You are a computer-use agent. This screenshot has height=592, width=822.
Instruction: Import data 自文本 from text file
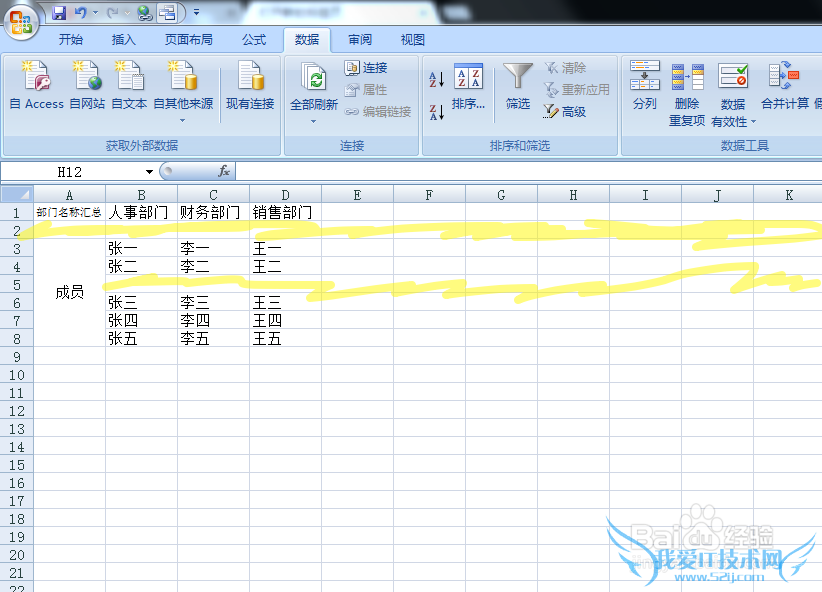[129, 85]
